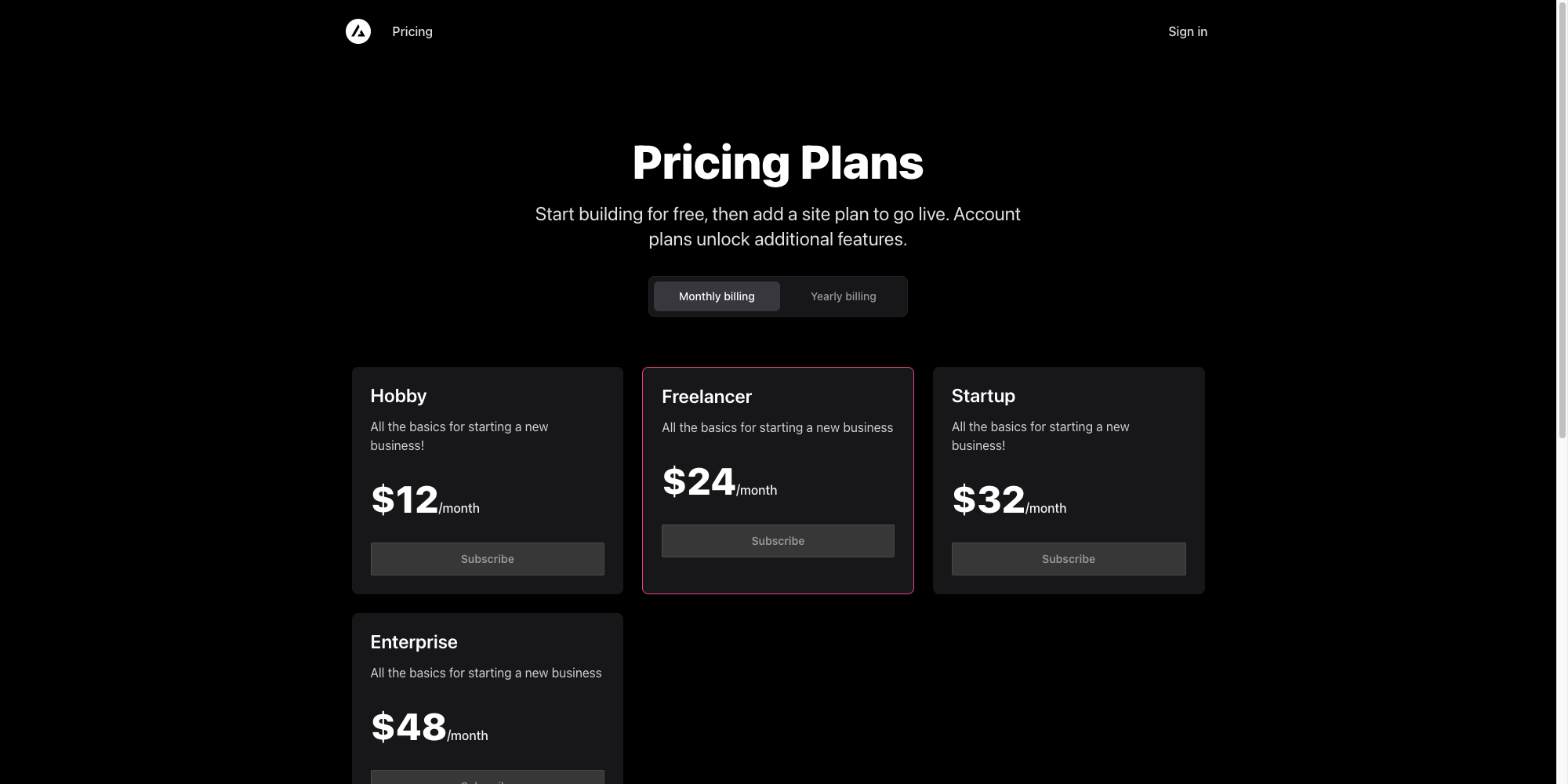Image resolution: width=1568 pixels, height=784 pixels.
Task: Select the Startup plan heading
Action: tap(983, 396)
